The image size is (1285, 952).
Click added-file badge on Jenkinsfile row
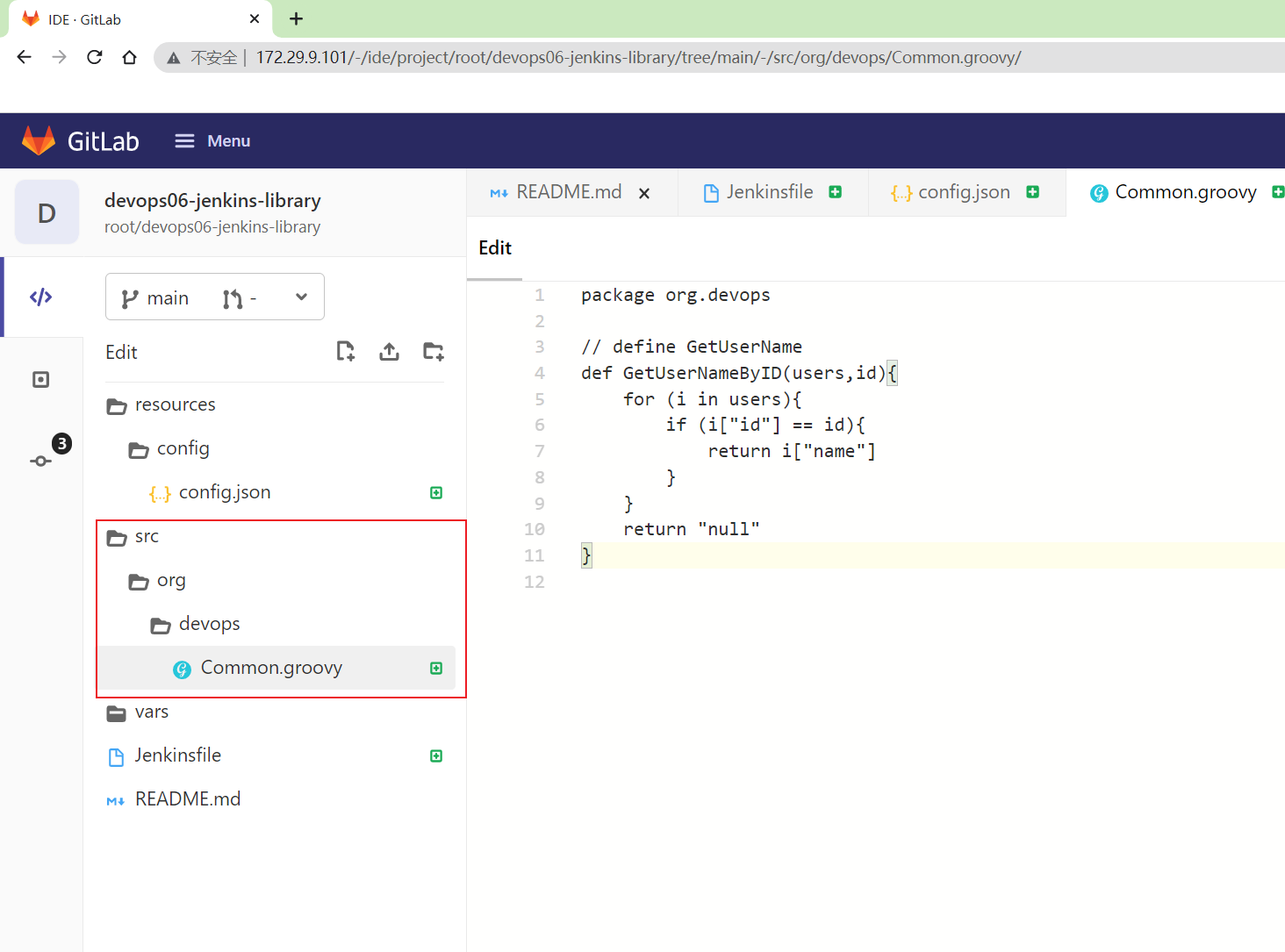(436, 755)
